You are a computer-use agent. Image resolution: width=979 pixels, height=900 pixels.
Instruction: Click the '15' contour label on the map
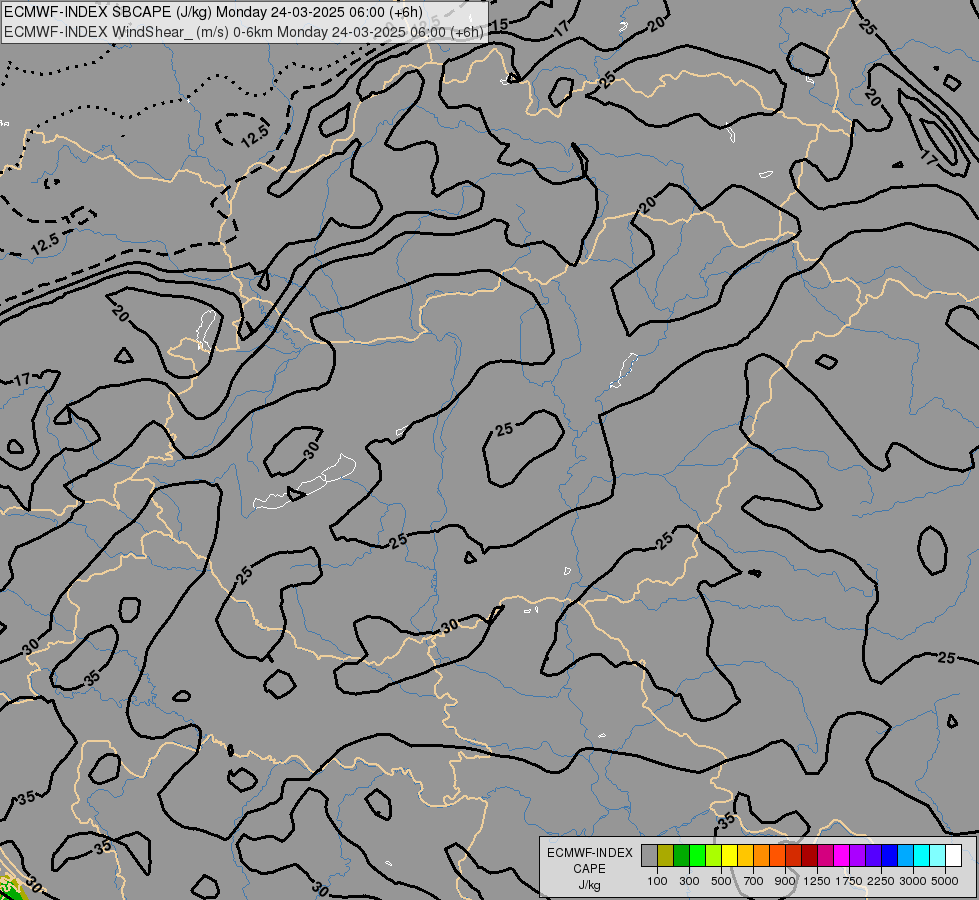click(x=499, y=25)
